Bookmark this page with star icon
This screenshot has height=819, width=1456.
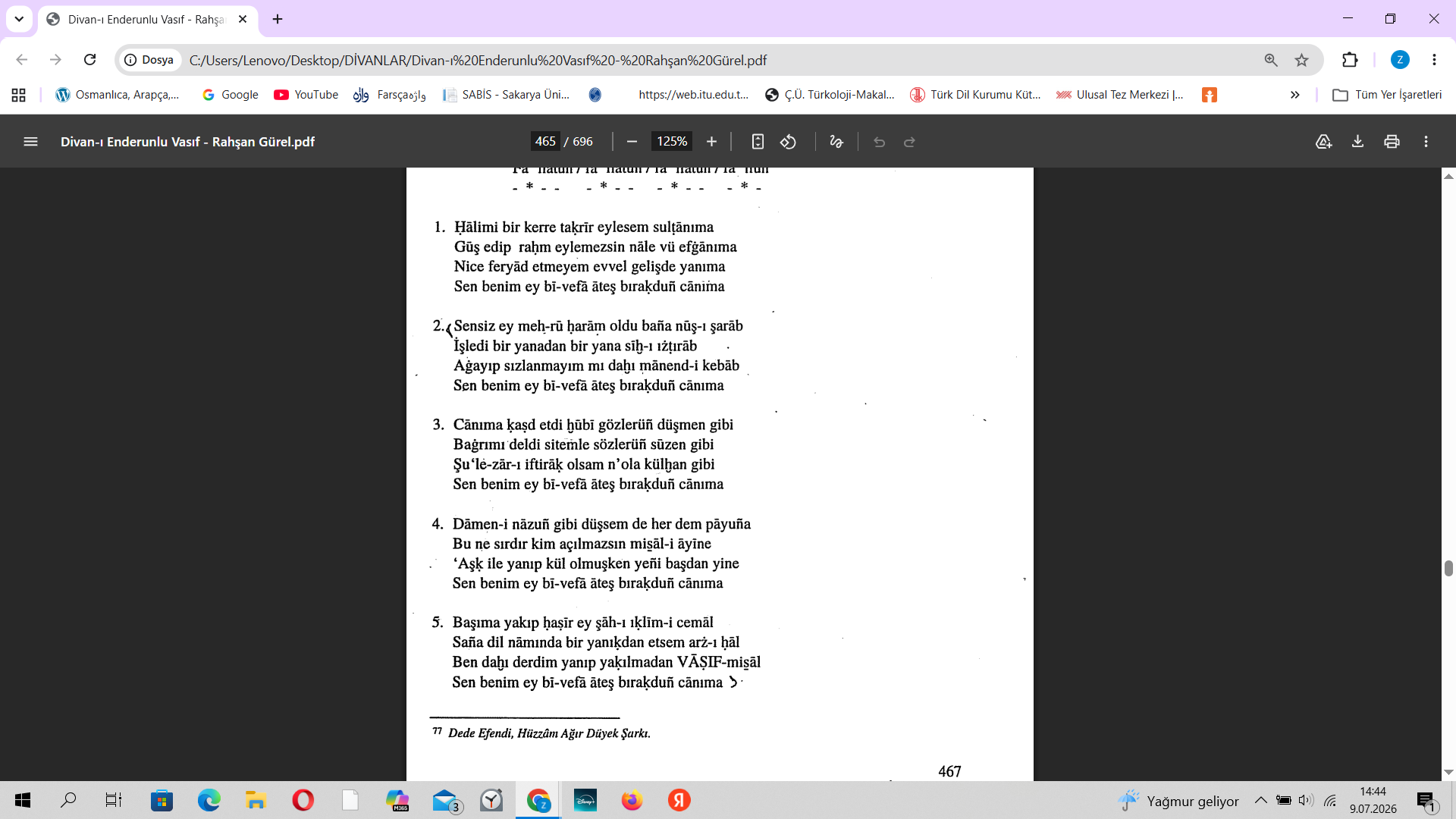click(1302, 60)
